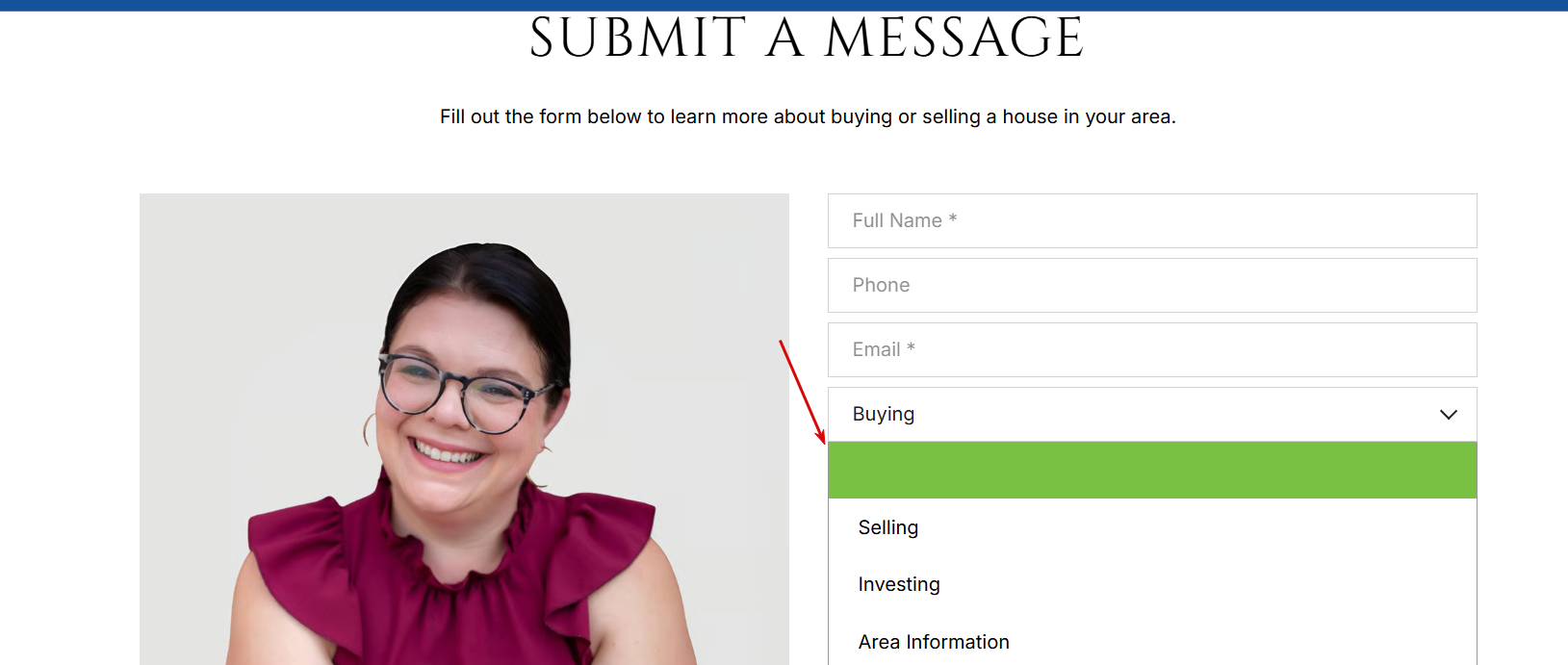Click the gold hoop earring in photo
Image resolution: width=1568 pixels, height=665 pixels.
point(369,429)
